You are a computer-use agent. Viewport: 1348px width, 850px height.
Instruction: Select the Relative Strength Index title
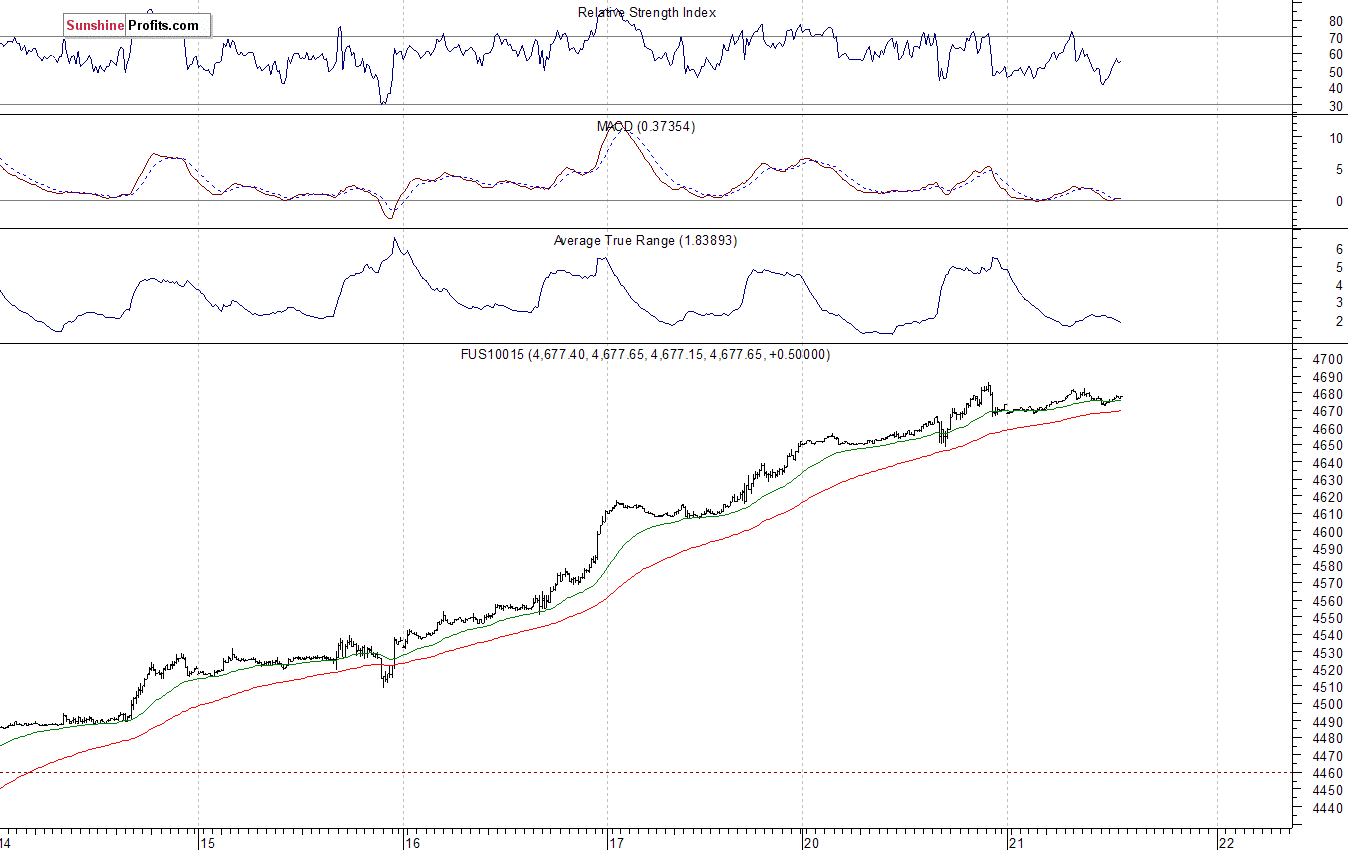pyautogui.click(x=647, y=13)
